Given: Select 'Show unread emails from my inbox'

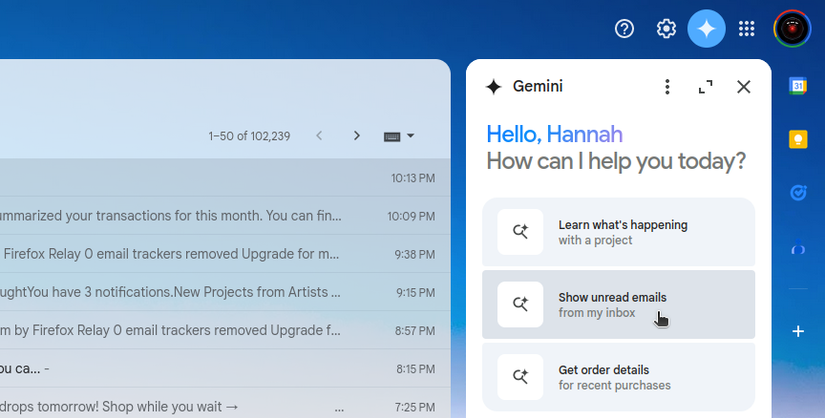Looking at the screenshot, I should point(618,304).
